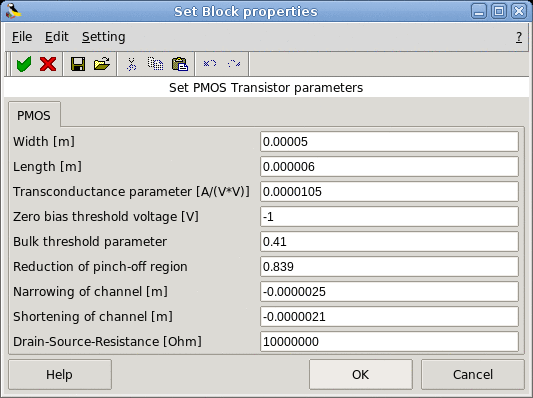Screen dimensions: 533x398
Task: Click the redo arrow icon
Action: tap(234, 64)
